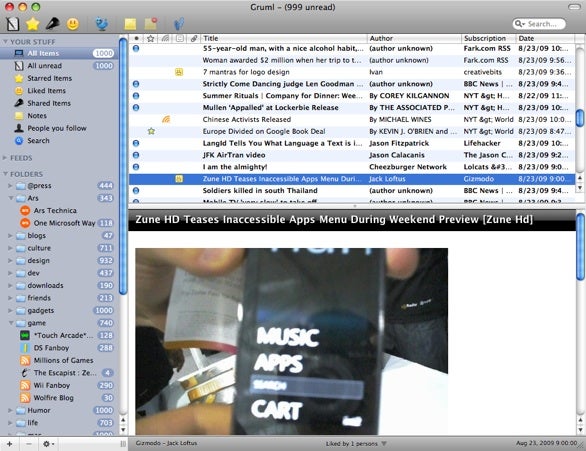The height and width of the screenshot is (451, 586).
Task: Click the share megaphone toolbar icon
Action: click(x=52, y=24)
